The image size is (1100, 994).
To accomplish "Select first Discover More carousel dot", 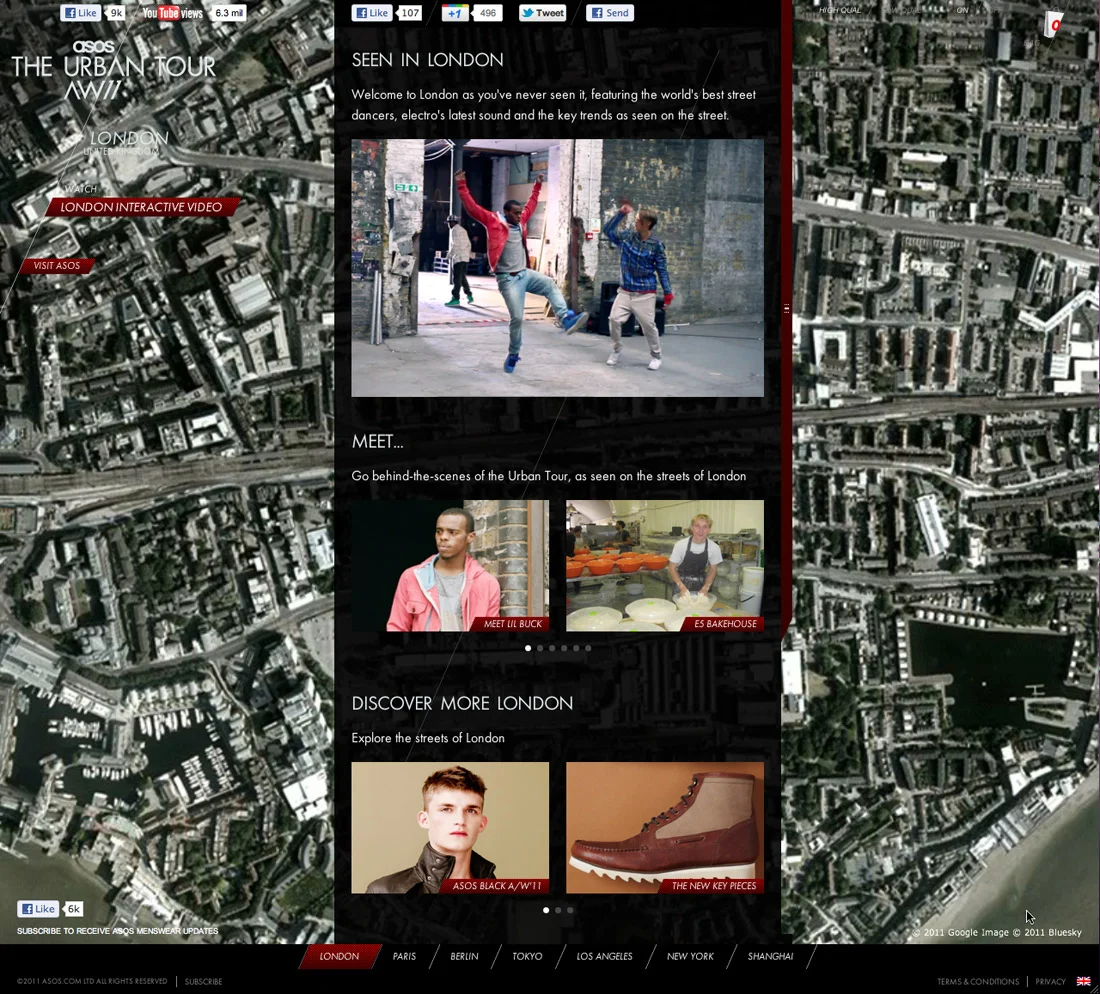I will tap(546, 911).
